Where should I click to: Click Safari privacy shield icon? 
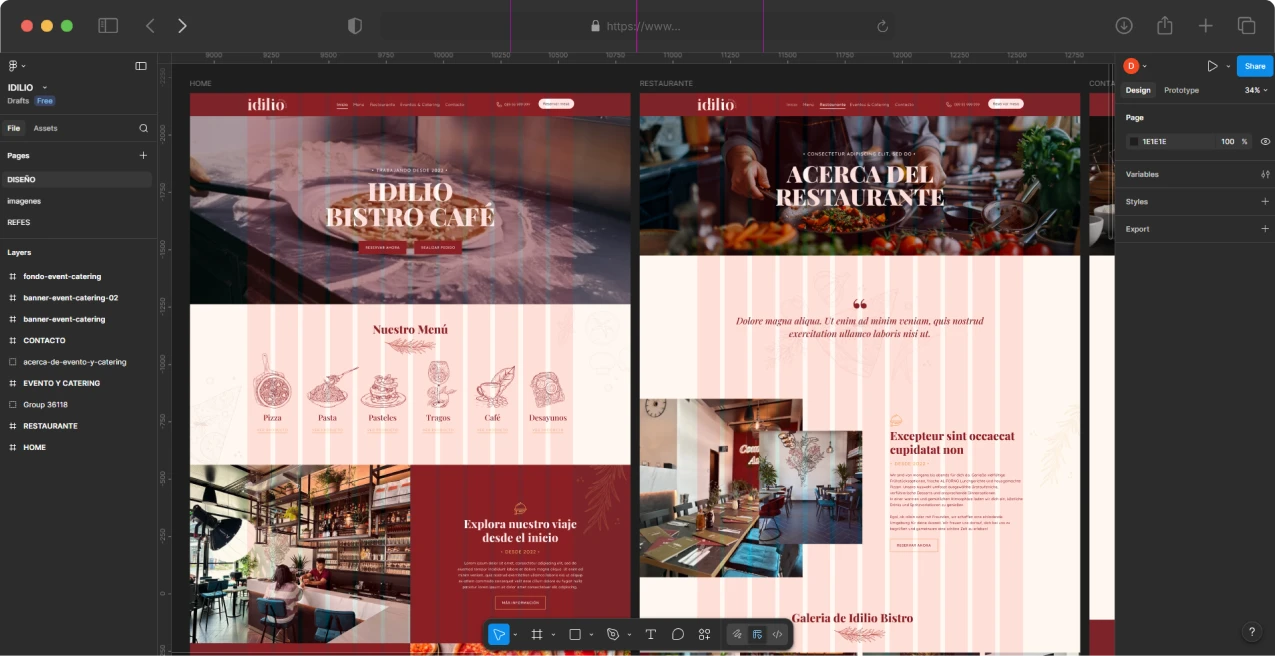[x=354, y=26]
